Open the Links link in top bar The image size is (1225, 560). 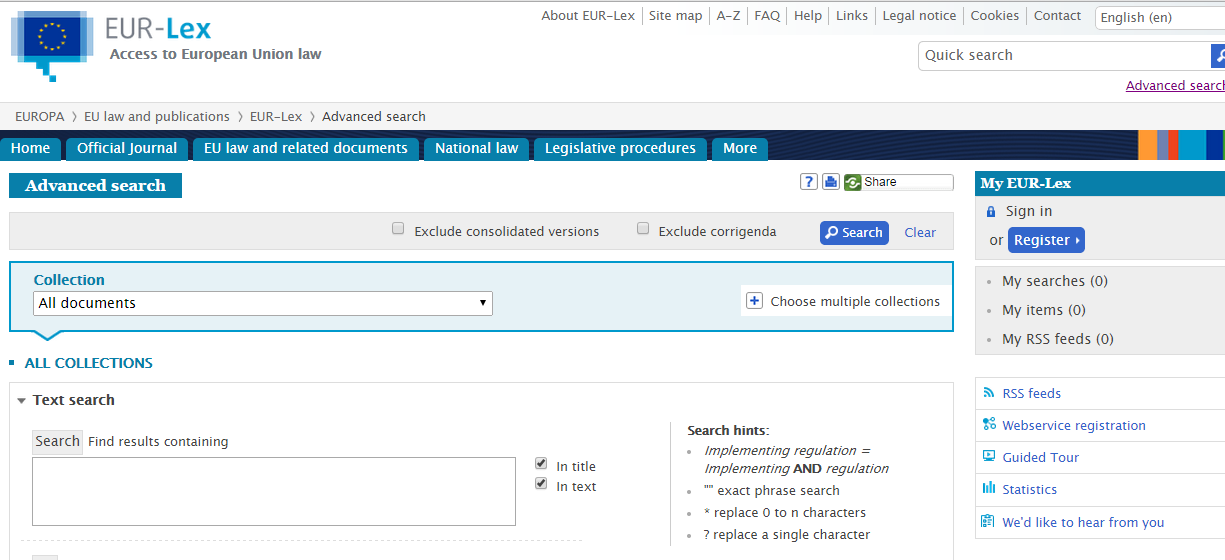852,16
